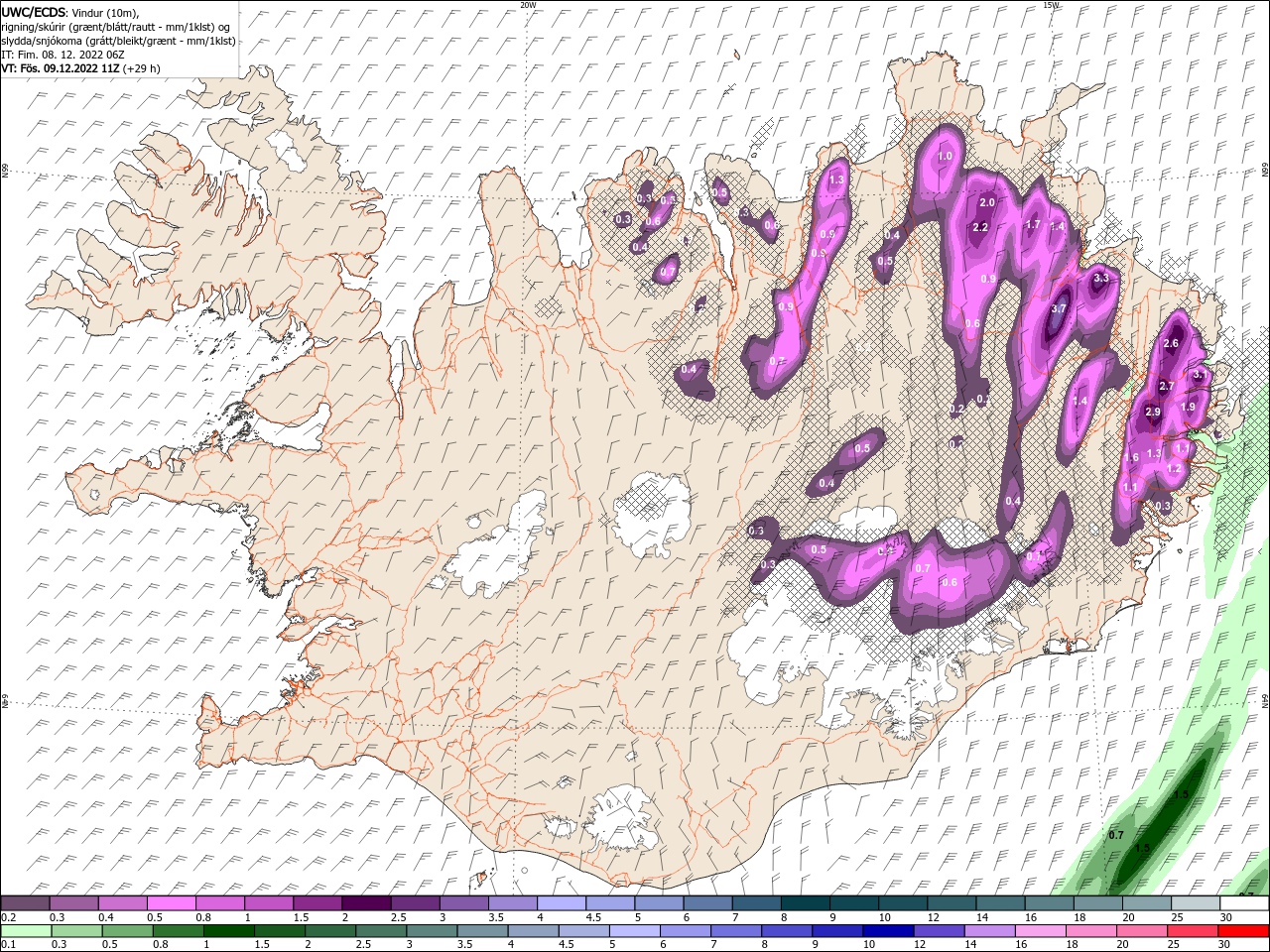Click the 15W longitude label

[1051, 5]
